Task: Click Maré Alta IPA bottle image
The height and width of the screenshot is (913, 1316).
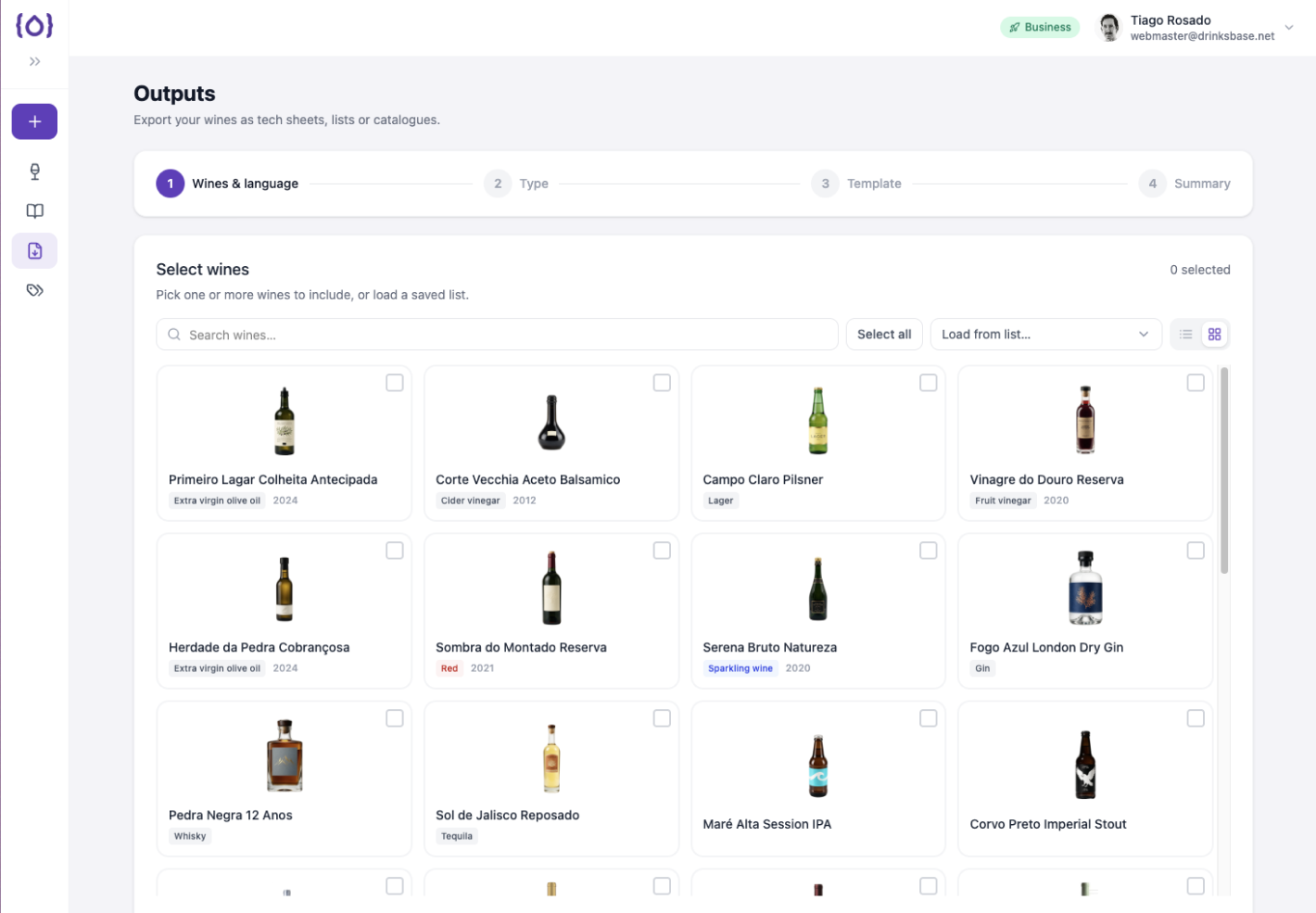Action: (x=817, y=766)
